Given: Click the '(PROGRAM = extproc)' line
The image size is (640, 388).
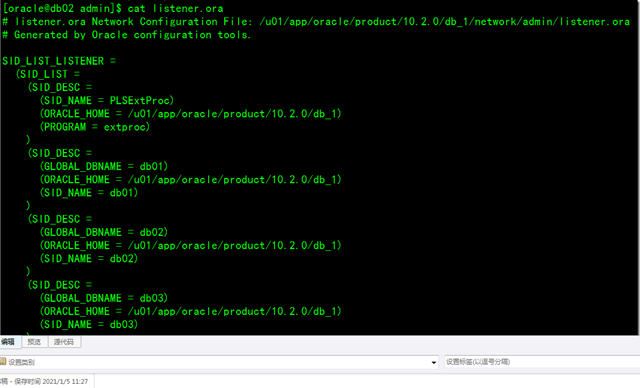Looking at the screenshot, I should [95, 127].
